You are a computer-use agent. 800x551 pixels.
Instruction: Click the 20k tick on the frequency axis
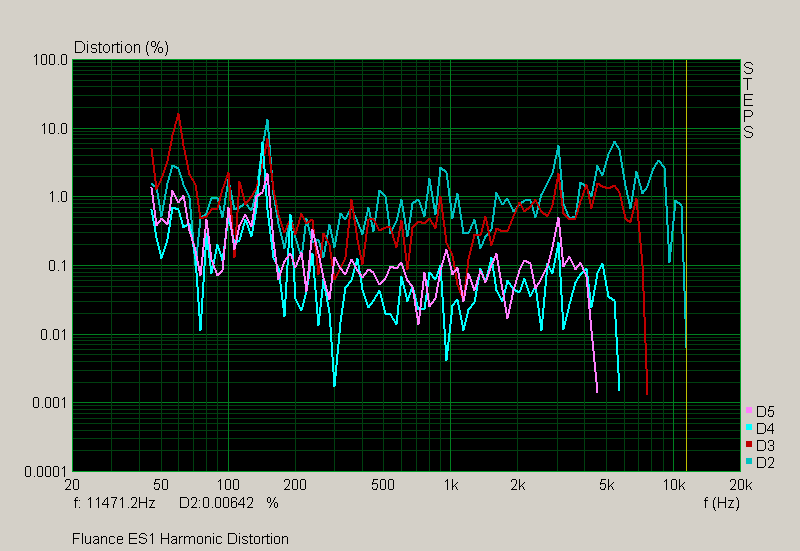point(740,484)
